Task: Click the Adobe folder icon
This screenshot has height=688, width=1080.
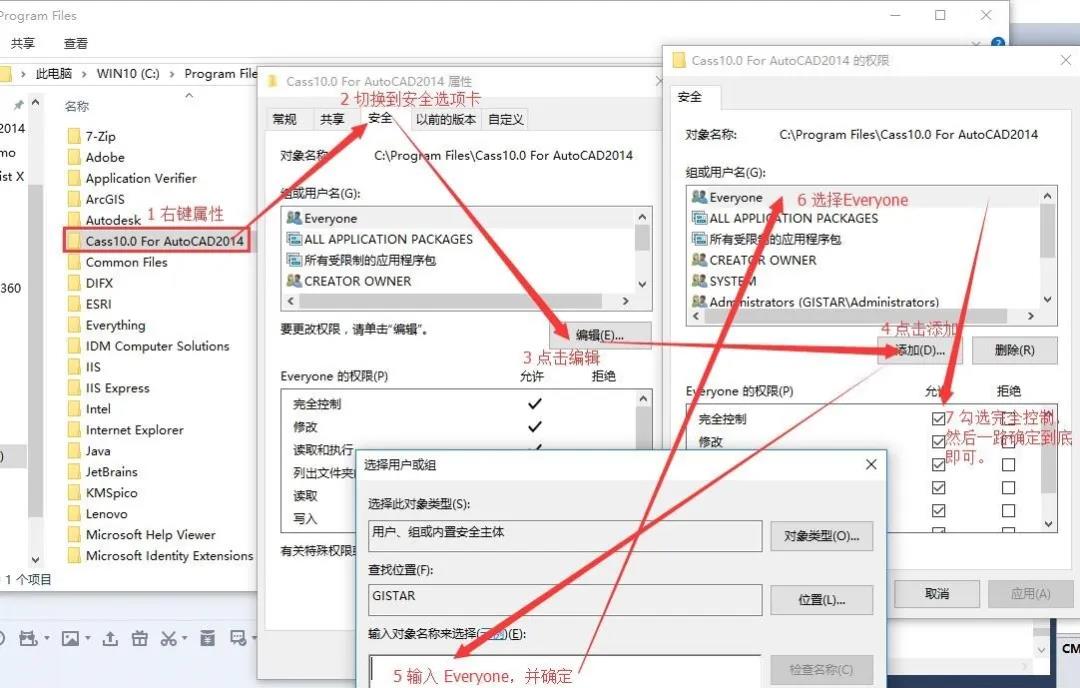Action: (74, 157)
